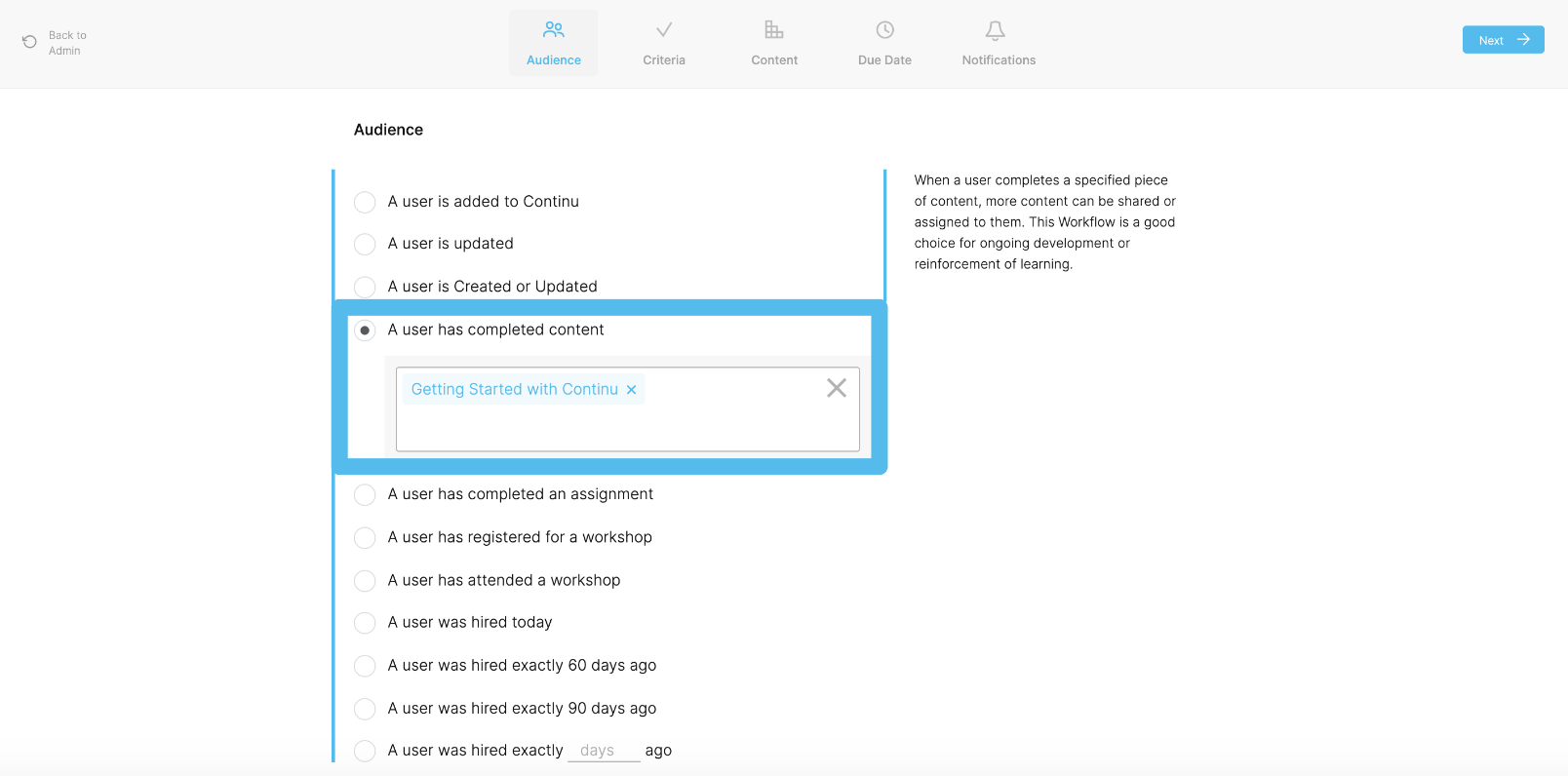This screenshot has height=776, width=1568.
Task: Select 'hired exactly 90 days ago' radio
Action: tap(365, 709)
